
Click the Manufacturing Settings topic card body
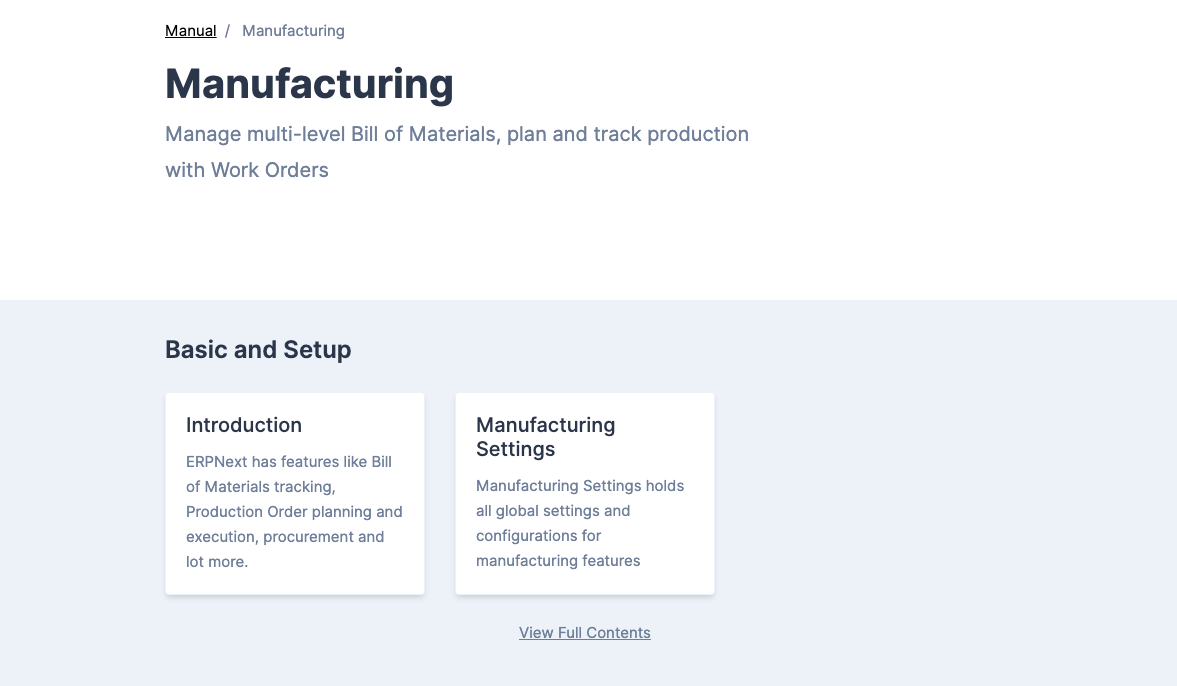[x=584, y=522]
